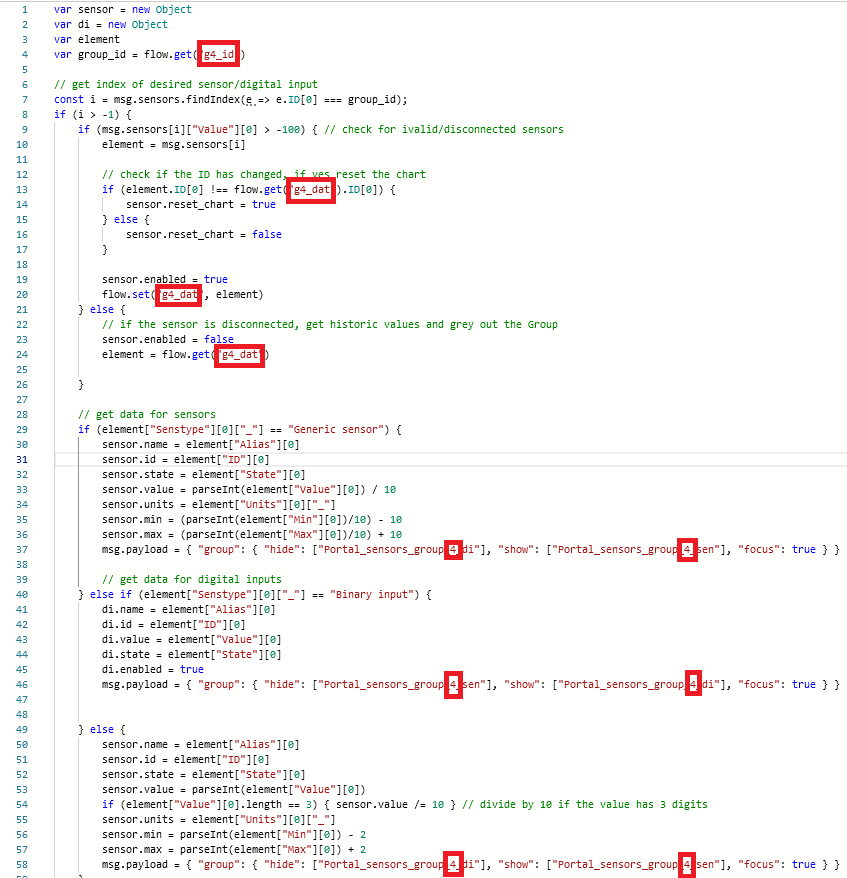Click 'sensor.min' on line 56
The image size is (847, 878).
point(132,834)
